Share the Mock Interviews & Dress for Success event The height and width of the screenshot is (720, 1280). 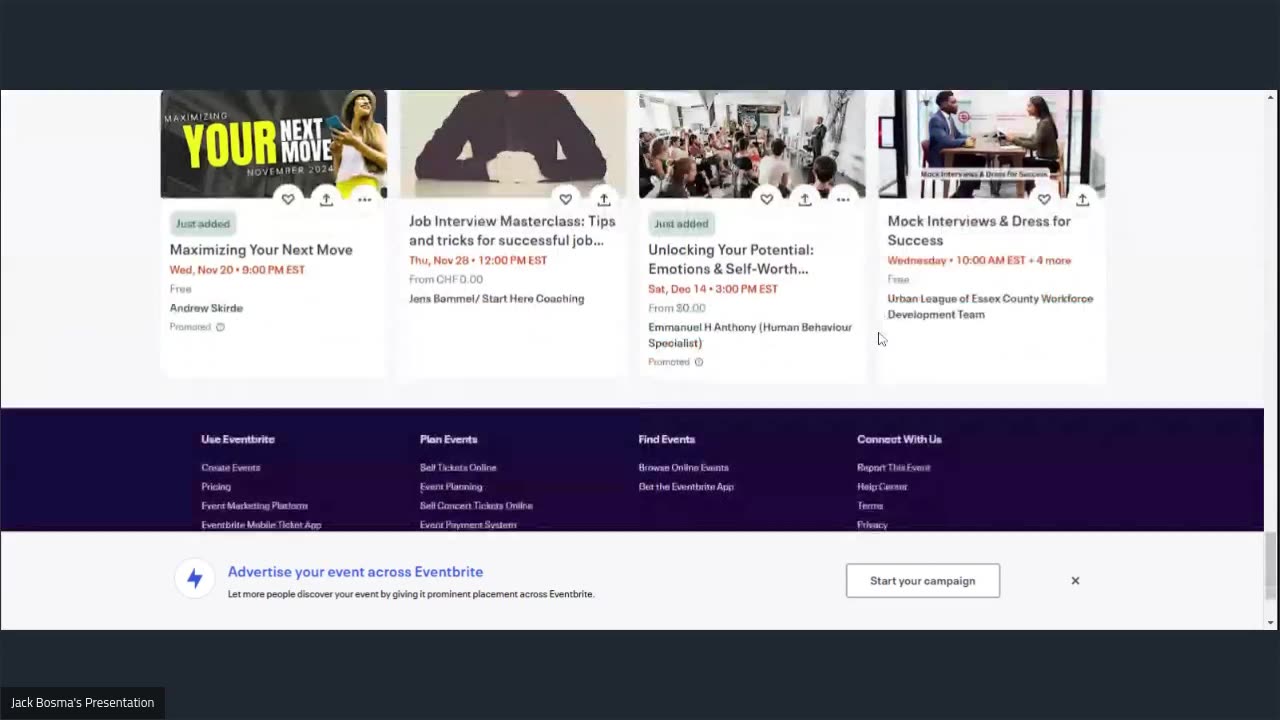point(1082,199)
